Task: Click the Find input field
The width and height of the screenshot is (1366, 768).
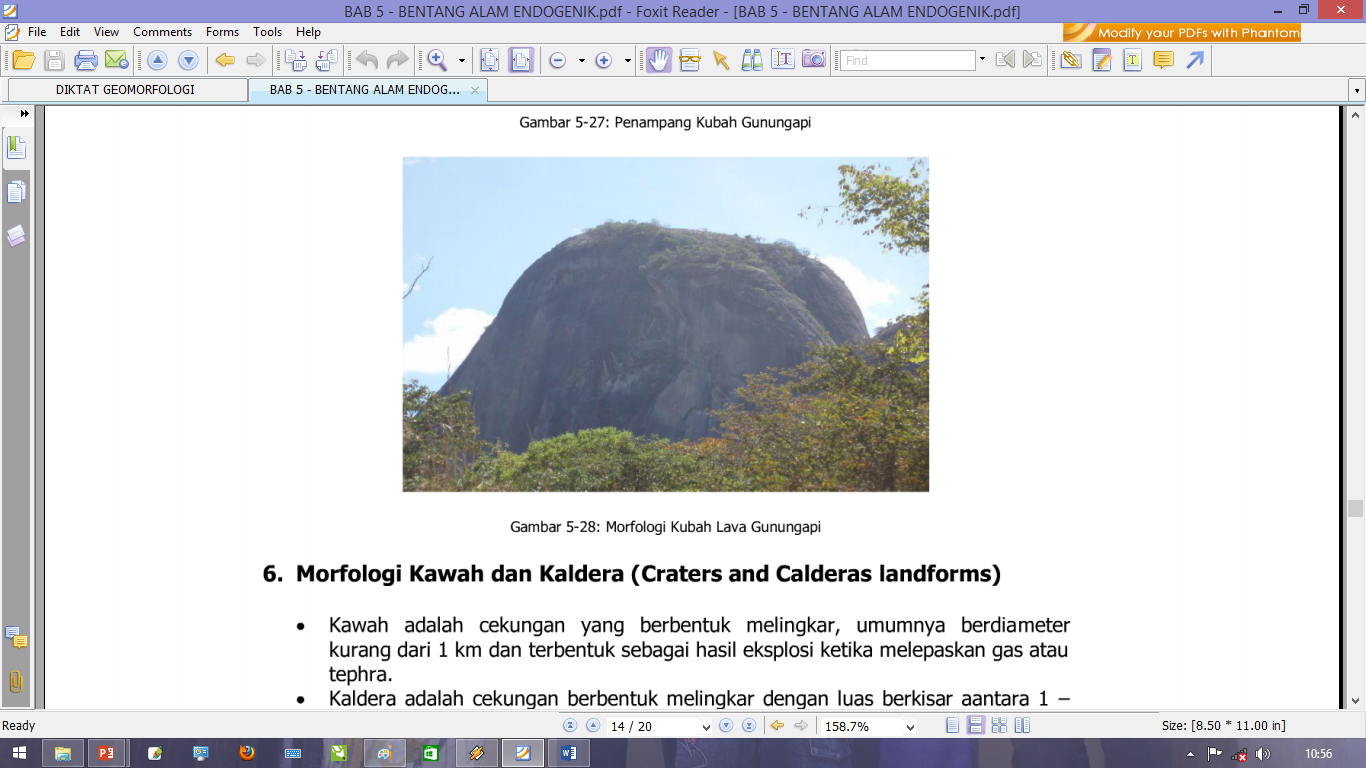Action: click(907, 61)
